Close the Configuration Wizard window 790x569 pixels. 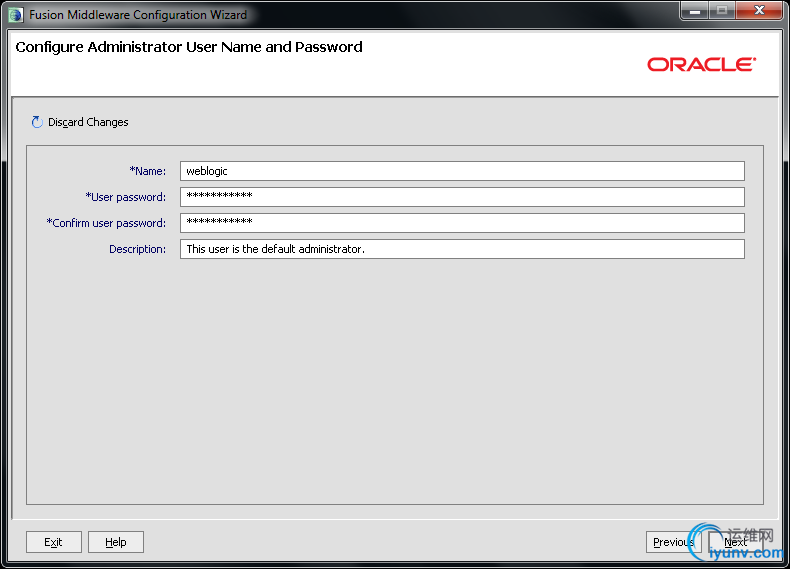759,11
